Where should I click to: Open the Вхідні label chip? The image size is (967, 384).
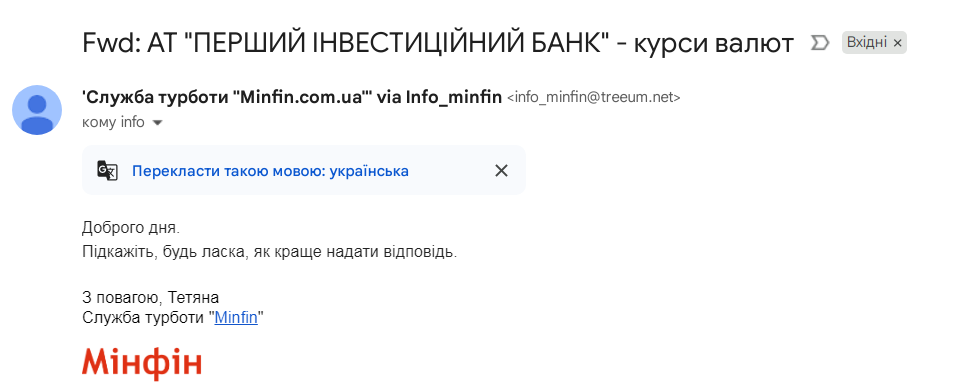pyautogui.click(x=866, y=43)
